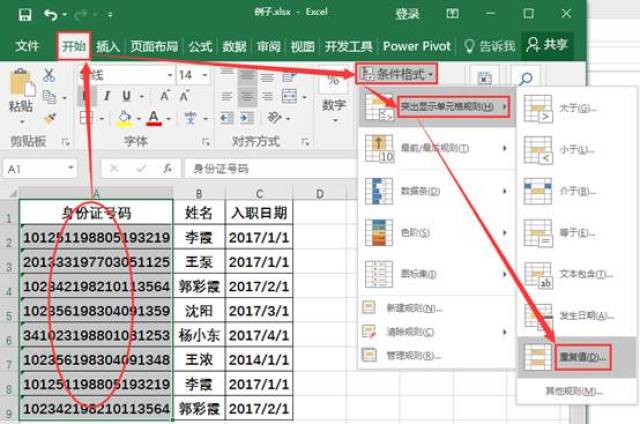Click the Find magnifier icon in ribbon
640x424 pixels.
click(526, 78)
